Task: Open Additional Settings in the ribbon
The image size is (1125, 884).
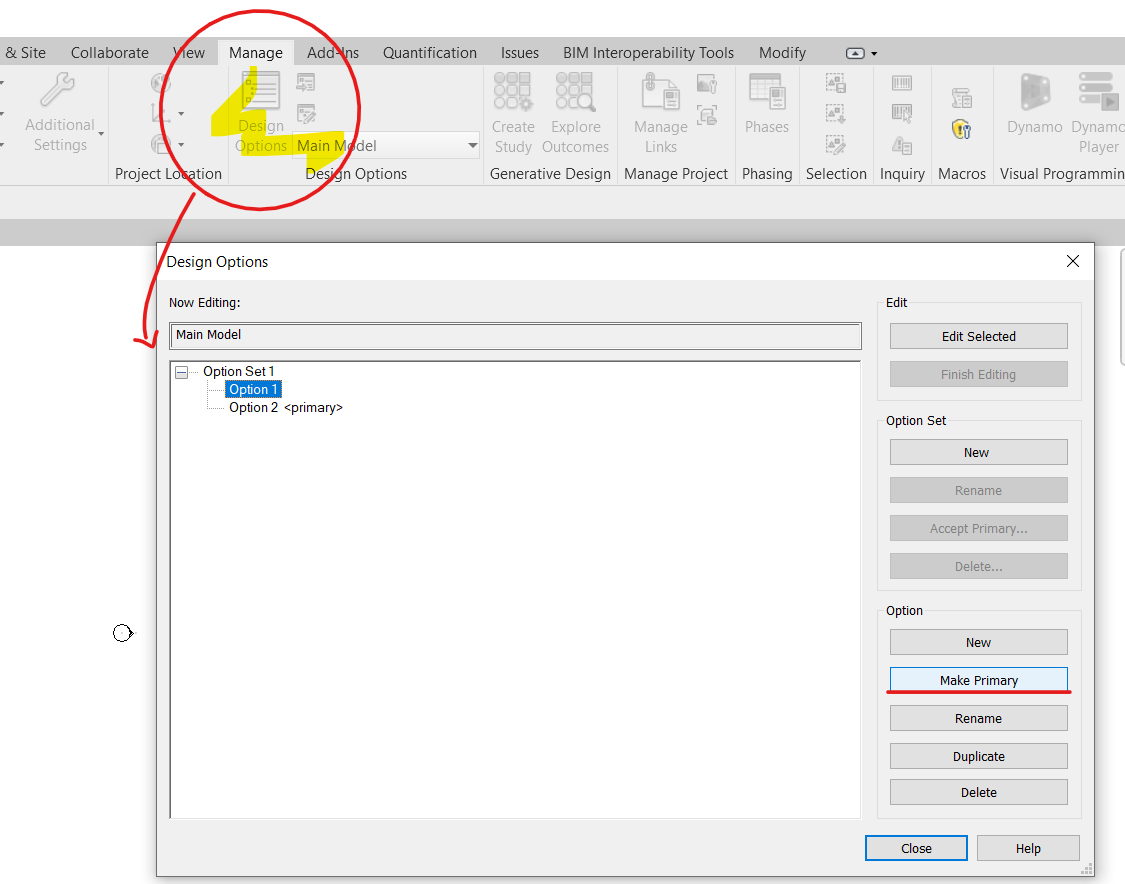Action: point(60,113)
